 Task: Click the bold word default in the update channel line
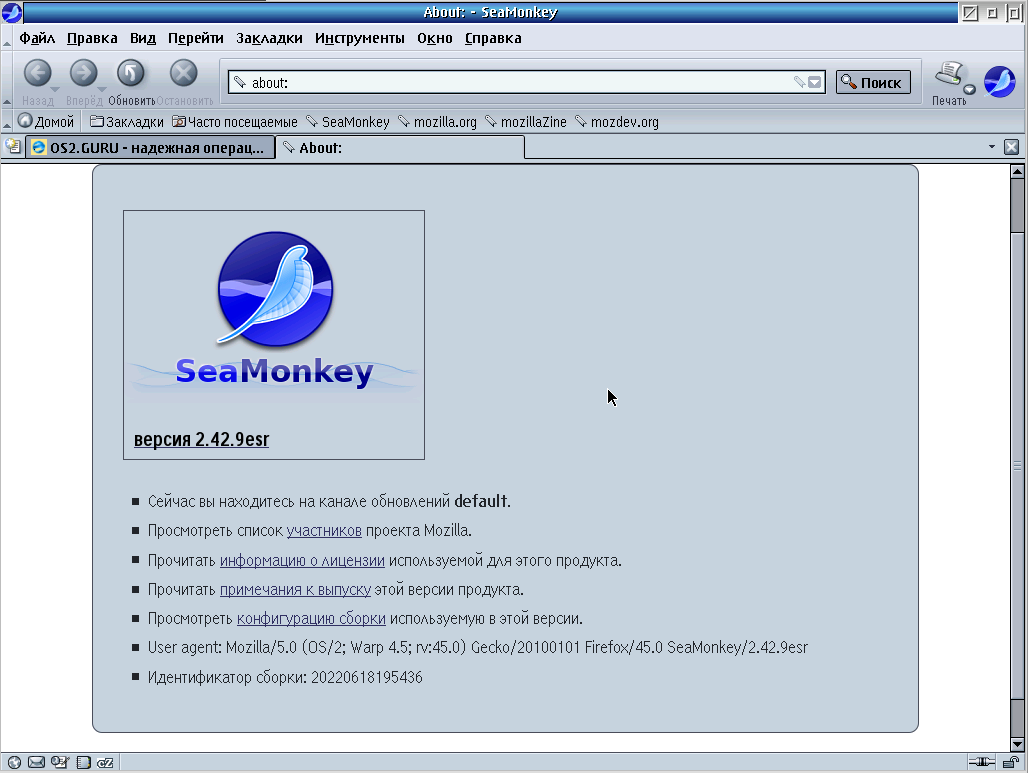pos(481,502)
